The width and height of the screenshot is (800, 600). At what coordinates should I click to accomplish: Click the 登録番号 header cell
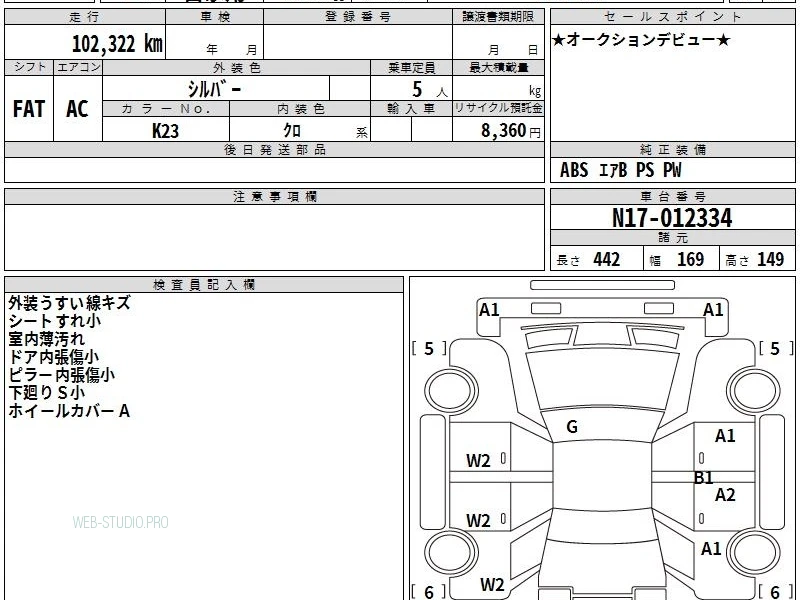click(x=358, y=17)
